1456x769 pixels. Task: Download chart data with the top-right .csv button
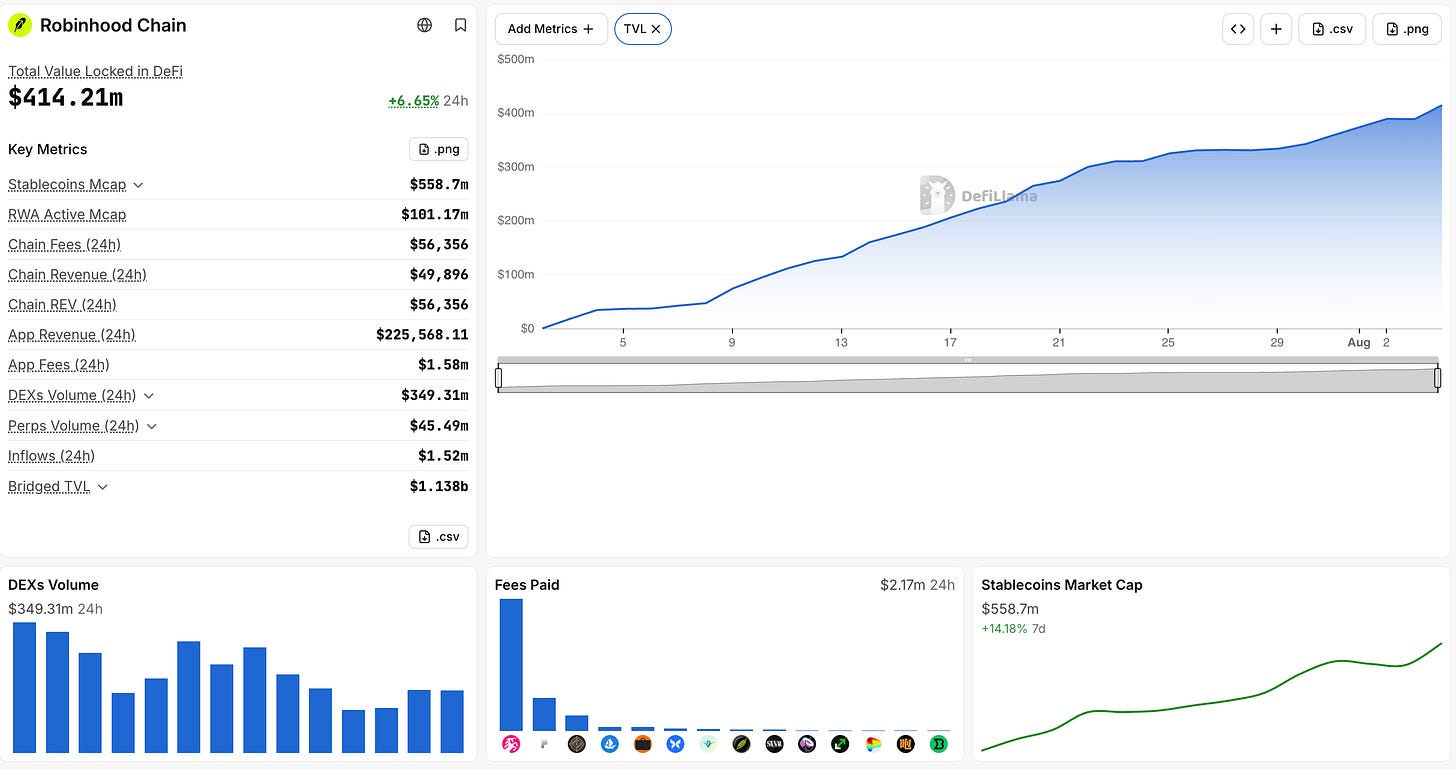click(x=1332, y=29)
